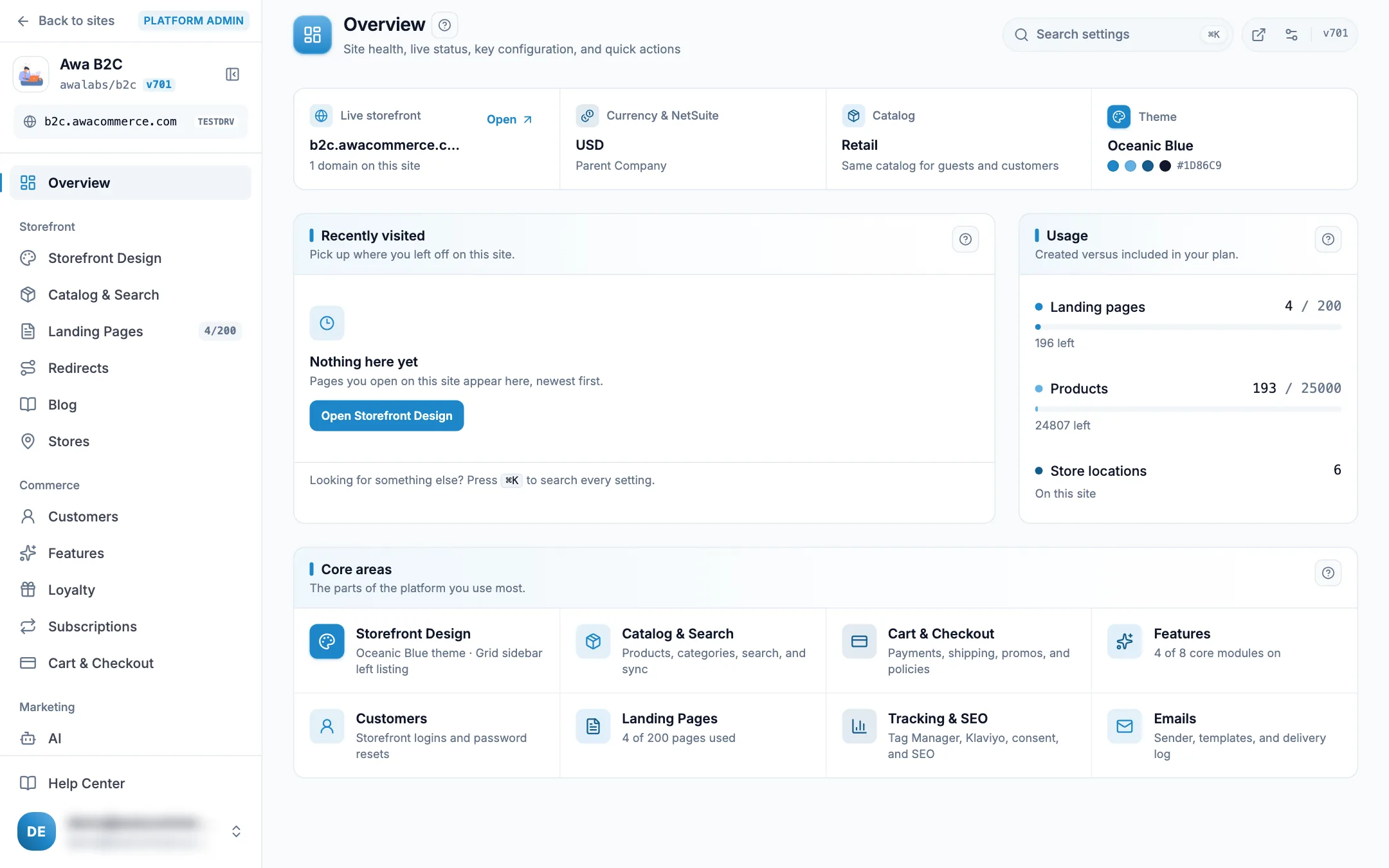Click the Store locations count 6
This screenshot has height=868, width=1389.
point(1337,470)
